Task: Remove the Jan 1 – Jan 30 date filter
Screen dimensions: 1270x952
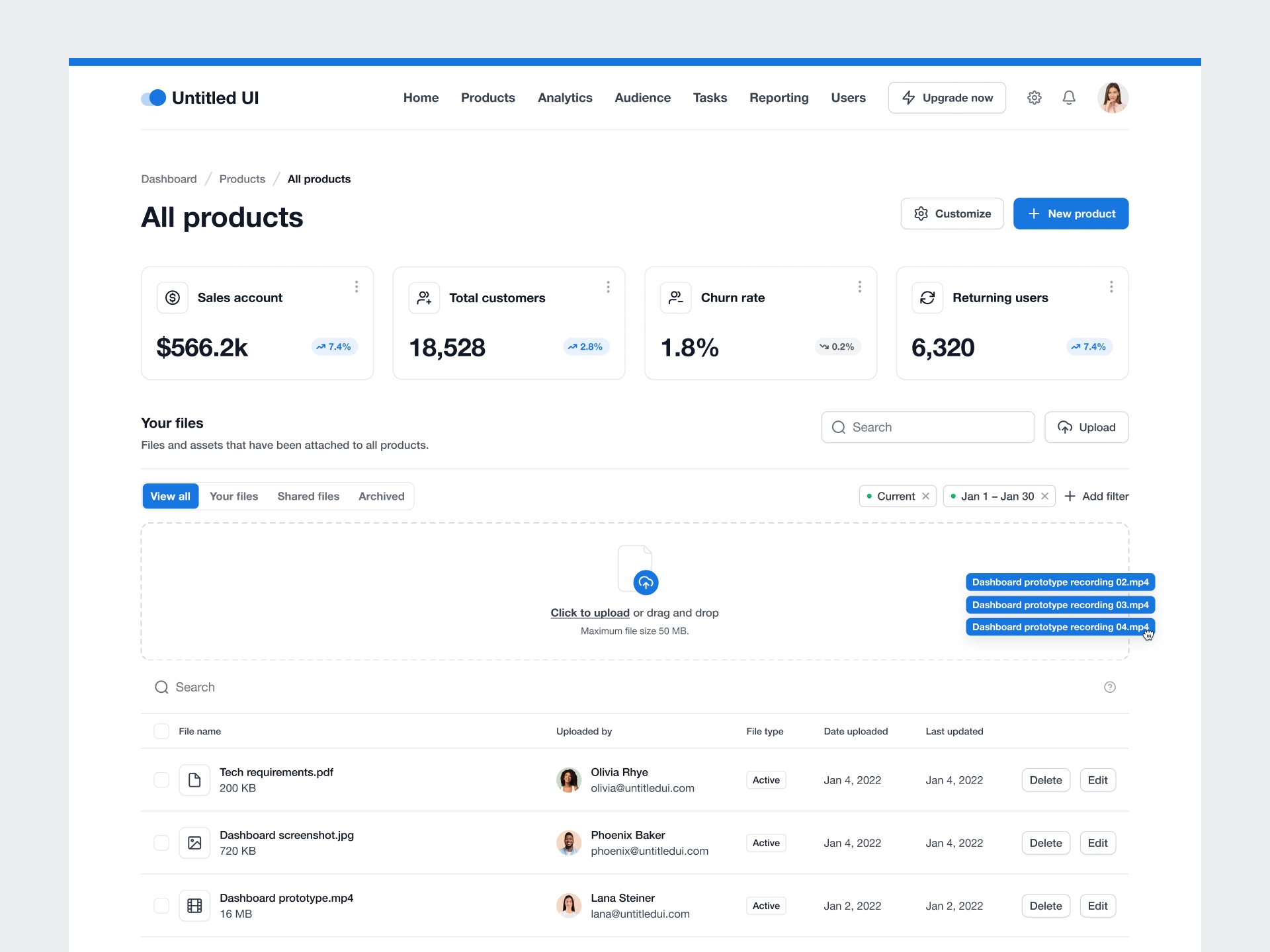Action: click(x=1045, y=496)
